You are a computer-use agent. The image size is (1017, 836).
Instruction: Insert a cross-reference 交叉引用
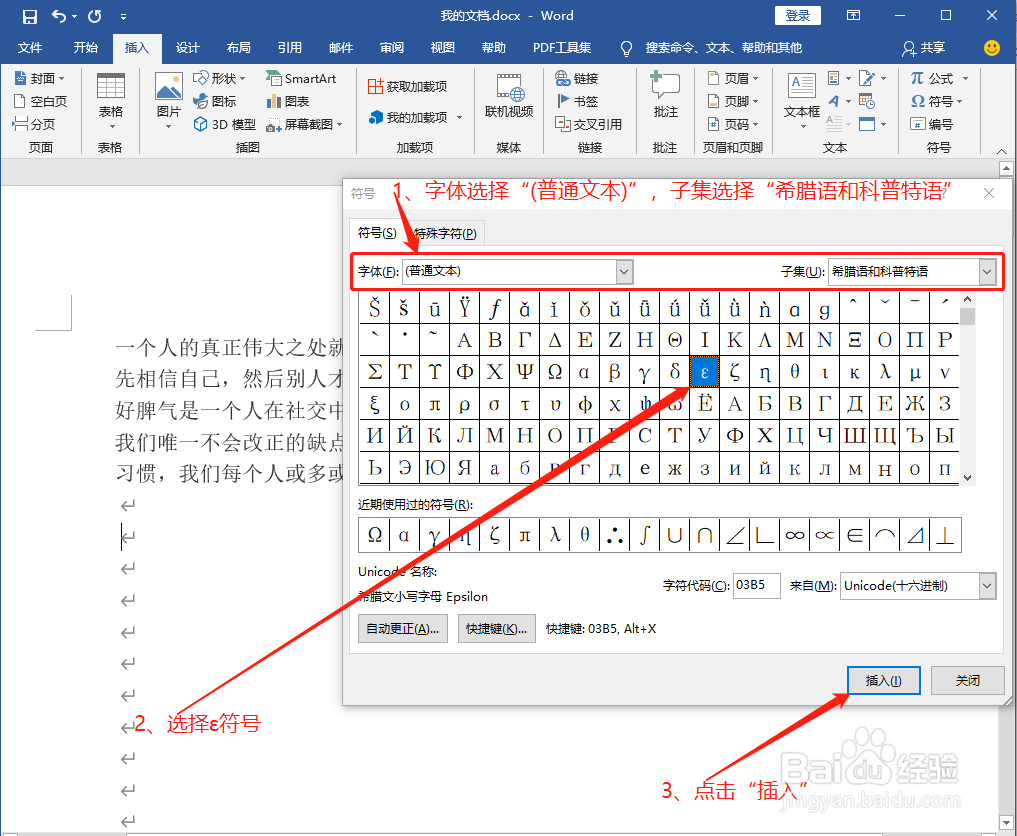click(x=589, y=124)
